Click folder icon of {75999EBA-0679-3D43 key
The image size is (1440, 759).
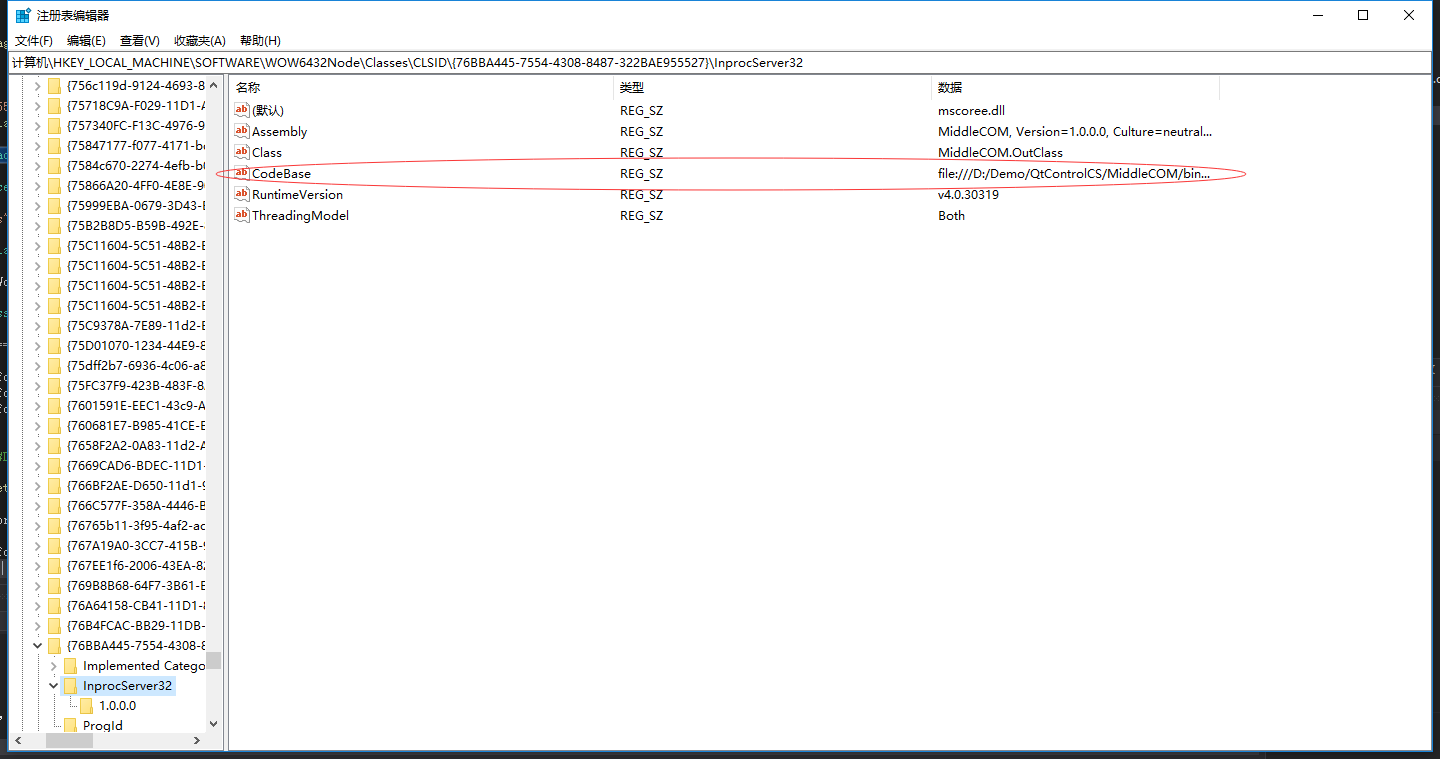pyautogui.click(x=54, y=205)
